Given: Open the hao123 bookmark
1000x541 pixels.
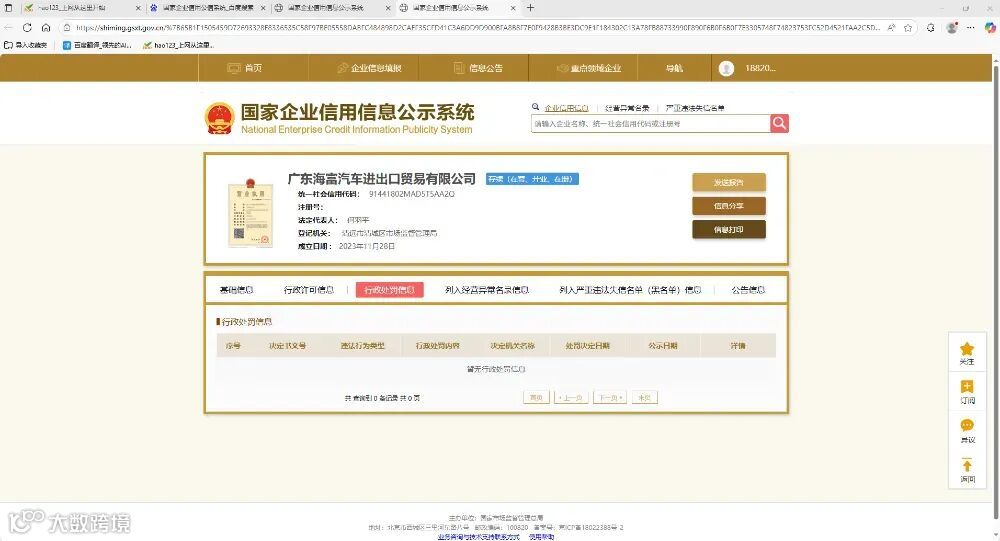Looking at the screenshot, I should coord(179,45).
